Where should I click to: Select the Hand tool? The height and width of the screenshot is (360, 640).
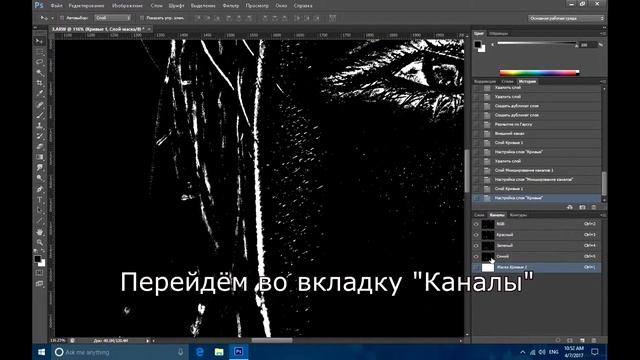coord(40,232)
